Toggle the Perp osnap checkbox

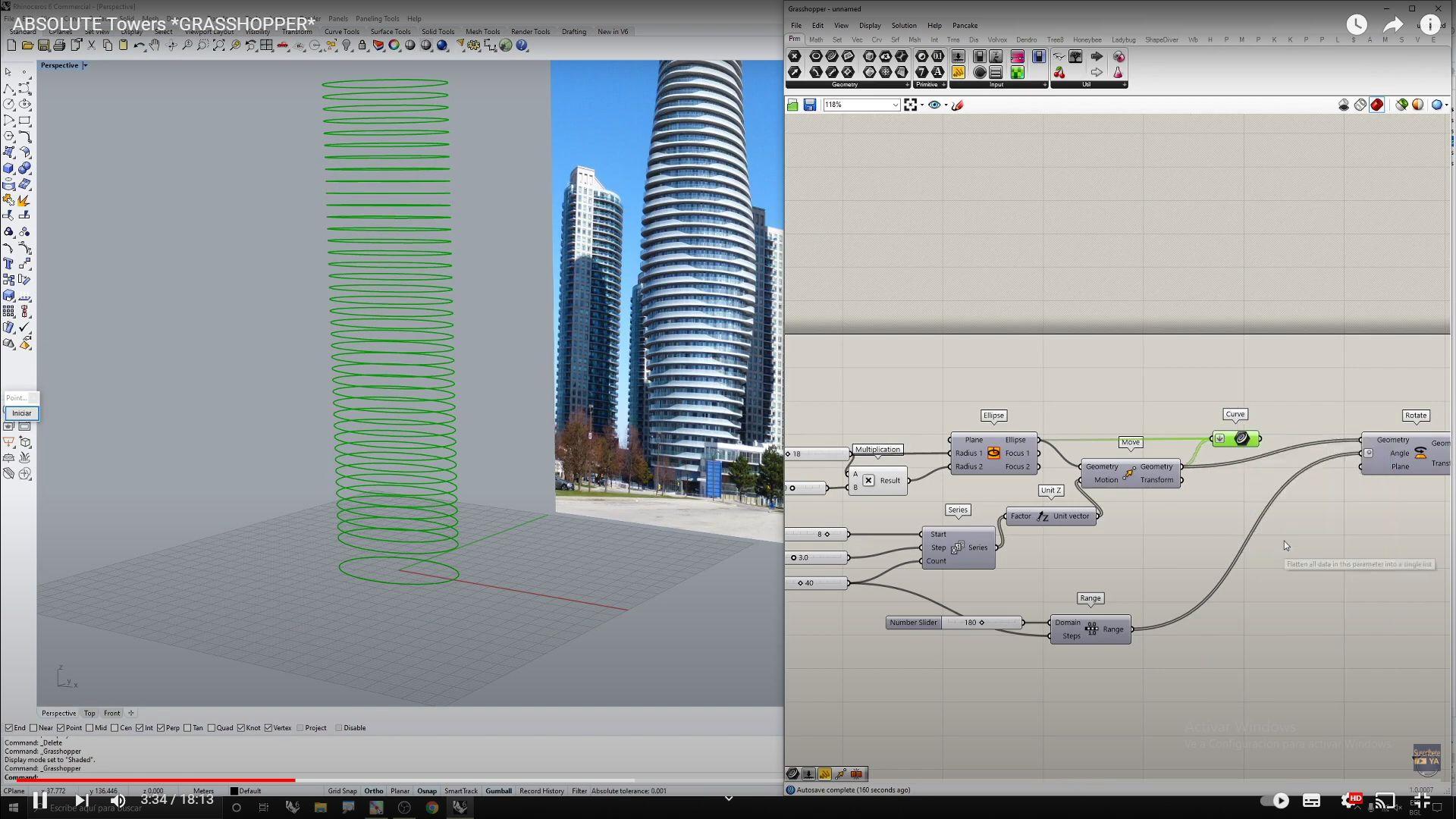tap(161, 728)
